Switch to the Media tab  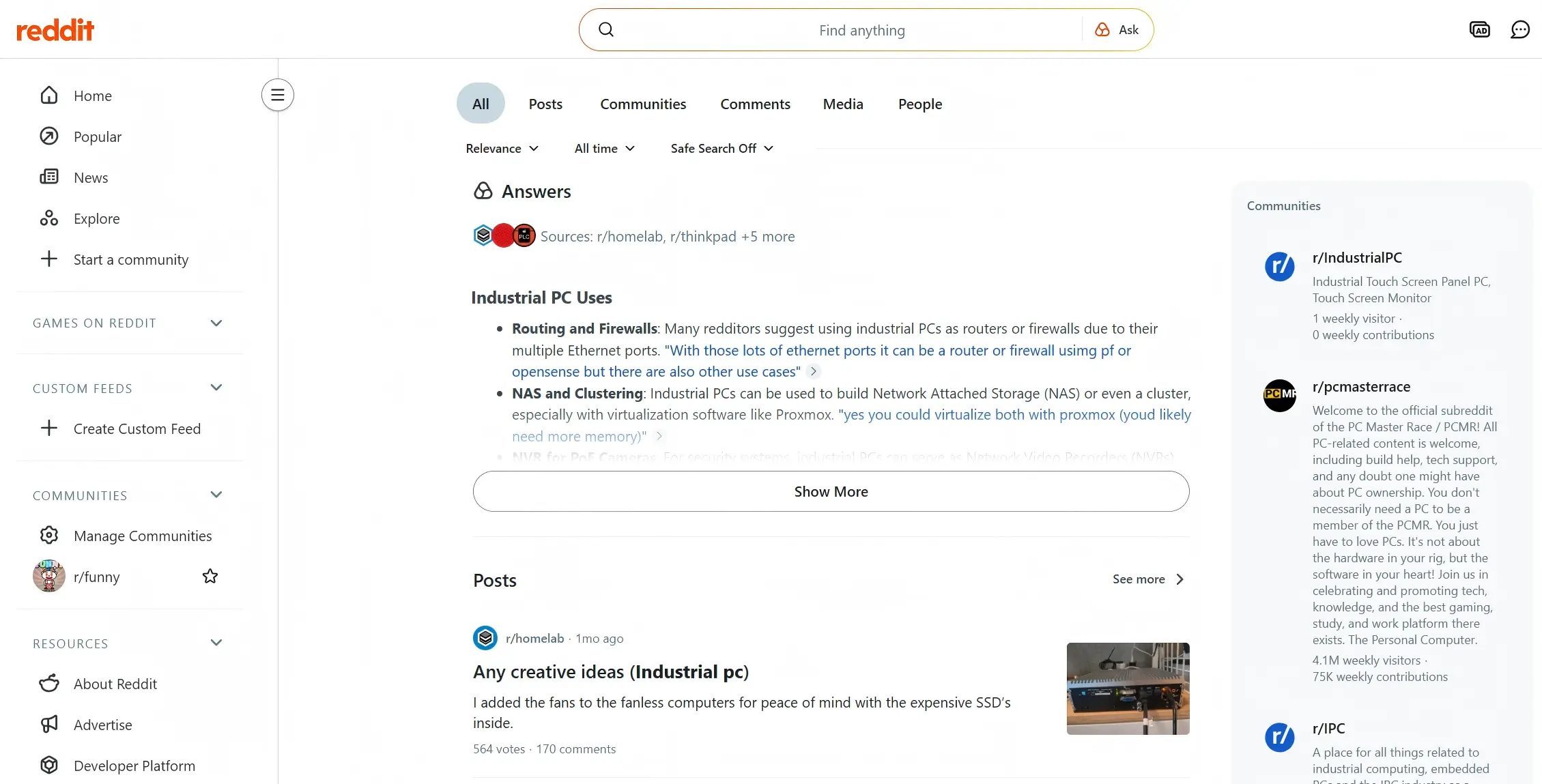tap(843, 104)
